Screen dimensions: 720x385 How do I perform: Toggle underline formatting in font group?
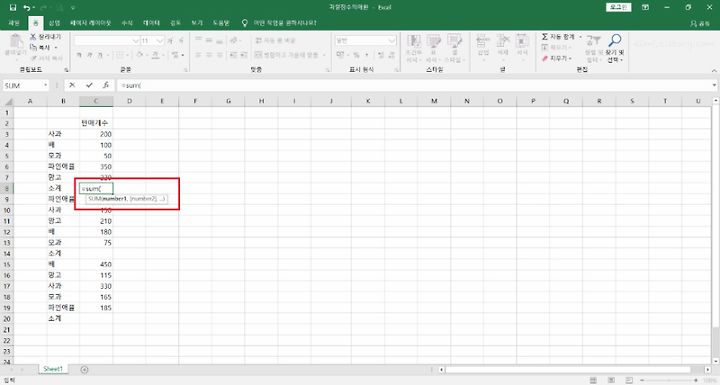pyautogui.click(x=101, y=55)
